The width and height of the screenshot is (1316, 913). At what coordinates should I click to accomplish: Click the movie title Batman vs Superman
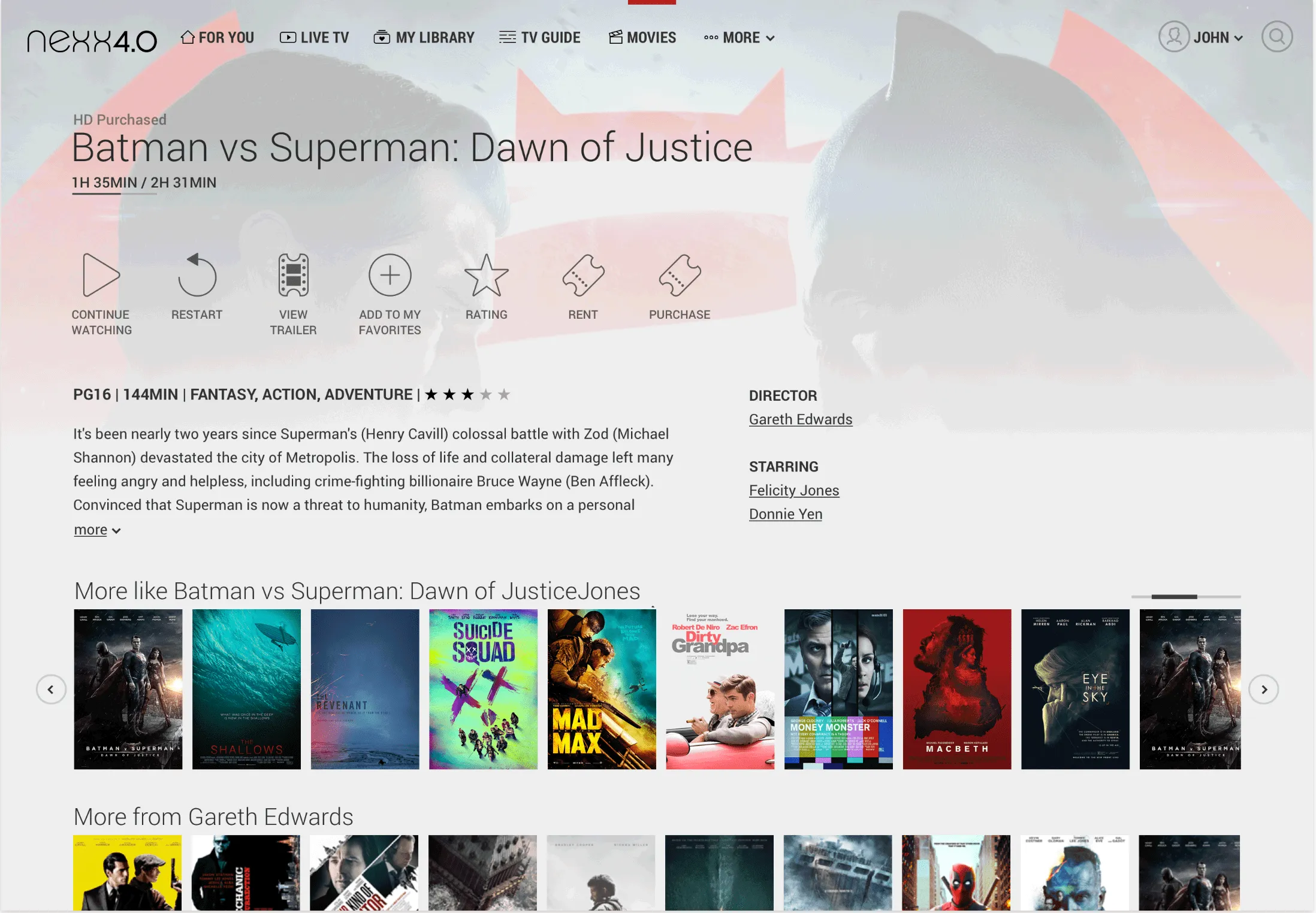click(x=412, y=147)
